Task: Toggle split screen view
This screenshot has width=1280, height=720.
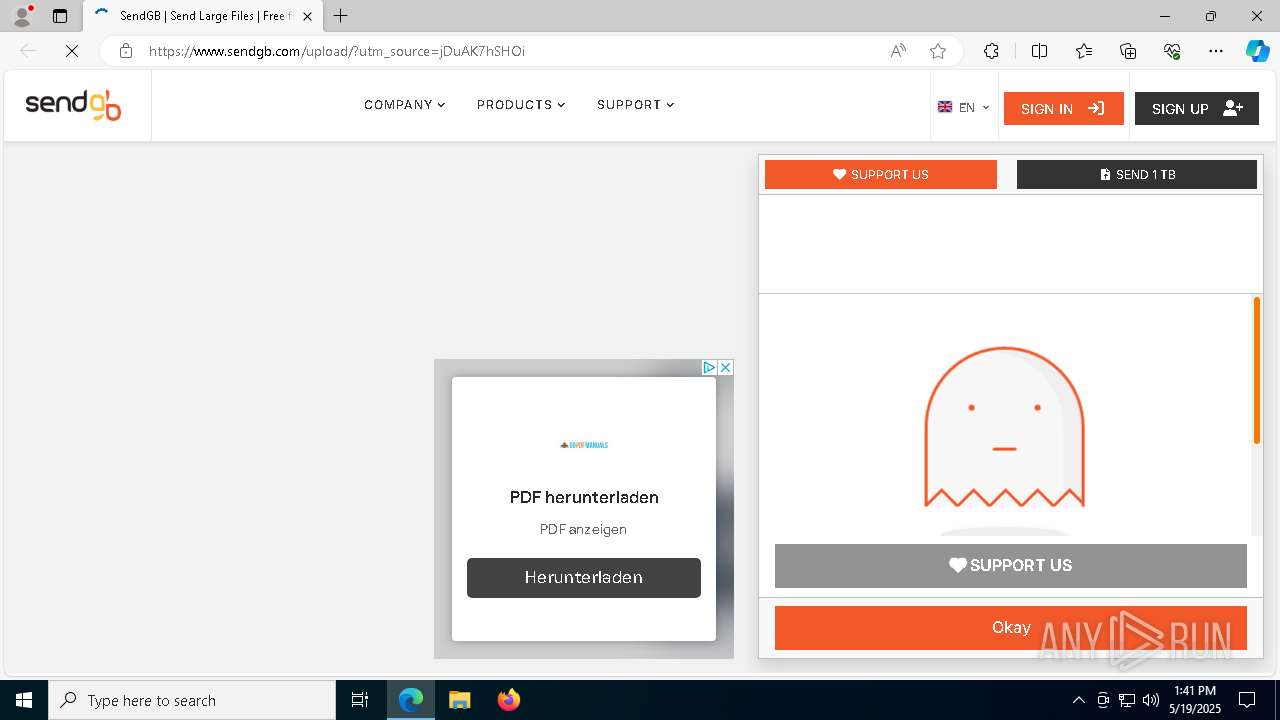Action: pyautogui.click(x=1039, y=51)
